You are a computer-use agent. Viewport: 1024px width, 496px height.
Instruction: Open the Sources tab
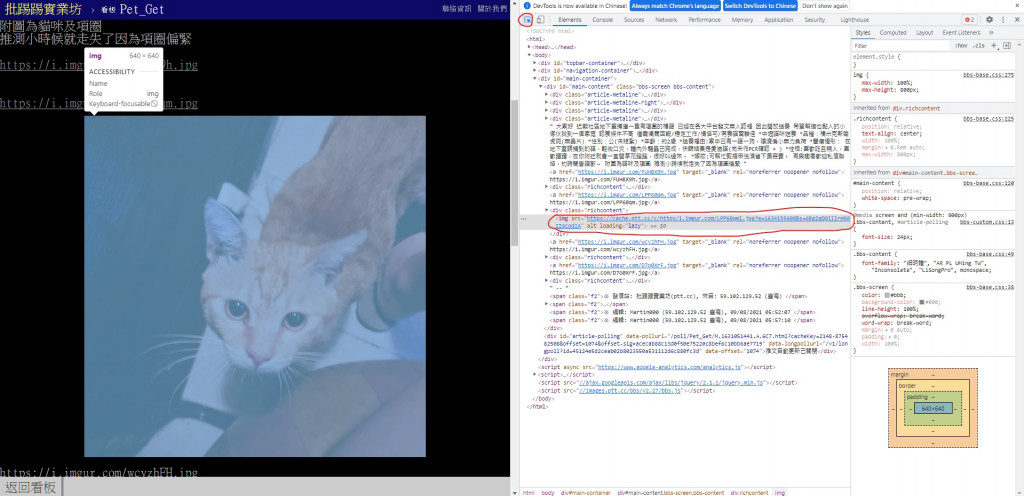click(633, 20)
